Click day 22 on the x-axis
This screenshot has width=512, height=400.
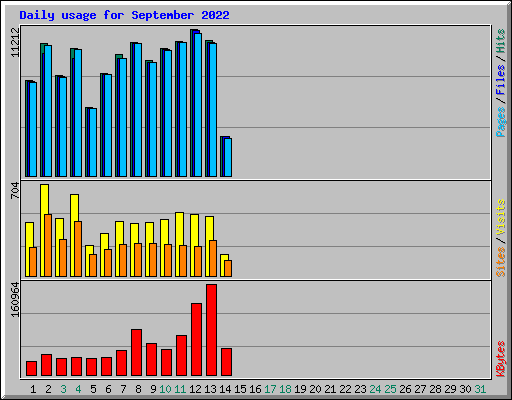(345, 389)
